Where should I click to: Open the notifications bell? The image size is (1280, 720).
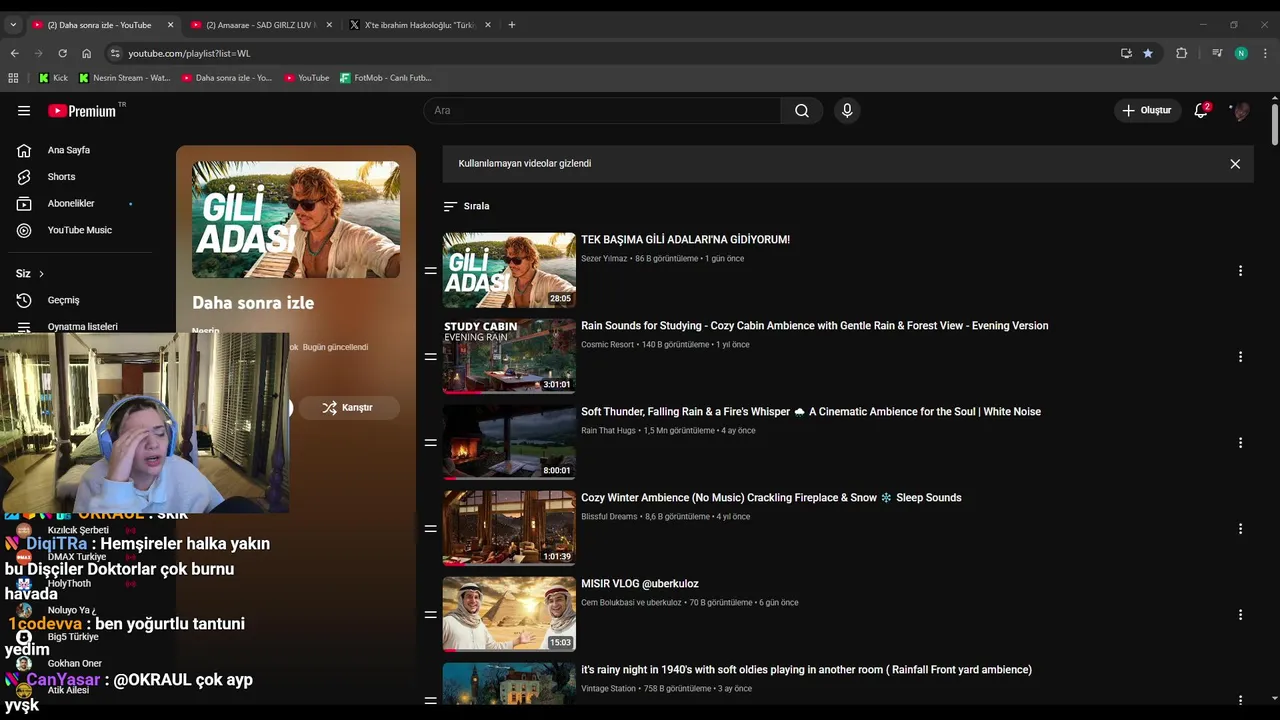click(x=1201, y=111)
